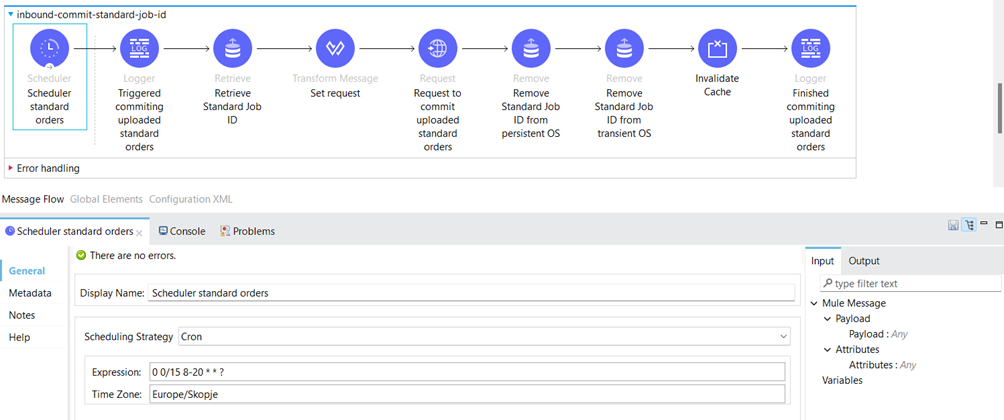Switch to the Global Elements tab
1004x420 pixels.
(x=106, y=199)
